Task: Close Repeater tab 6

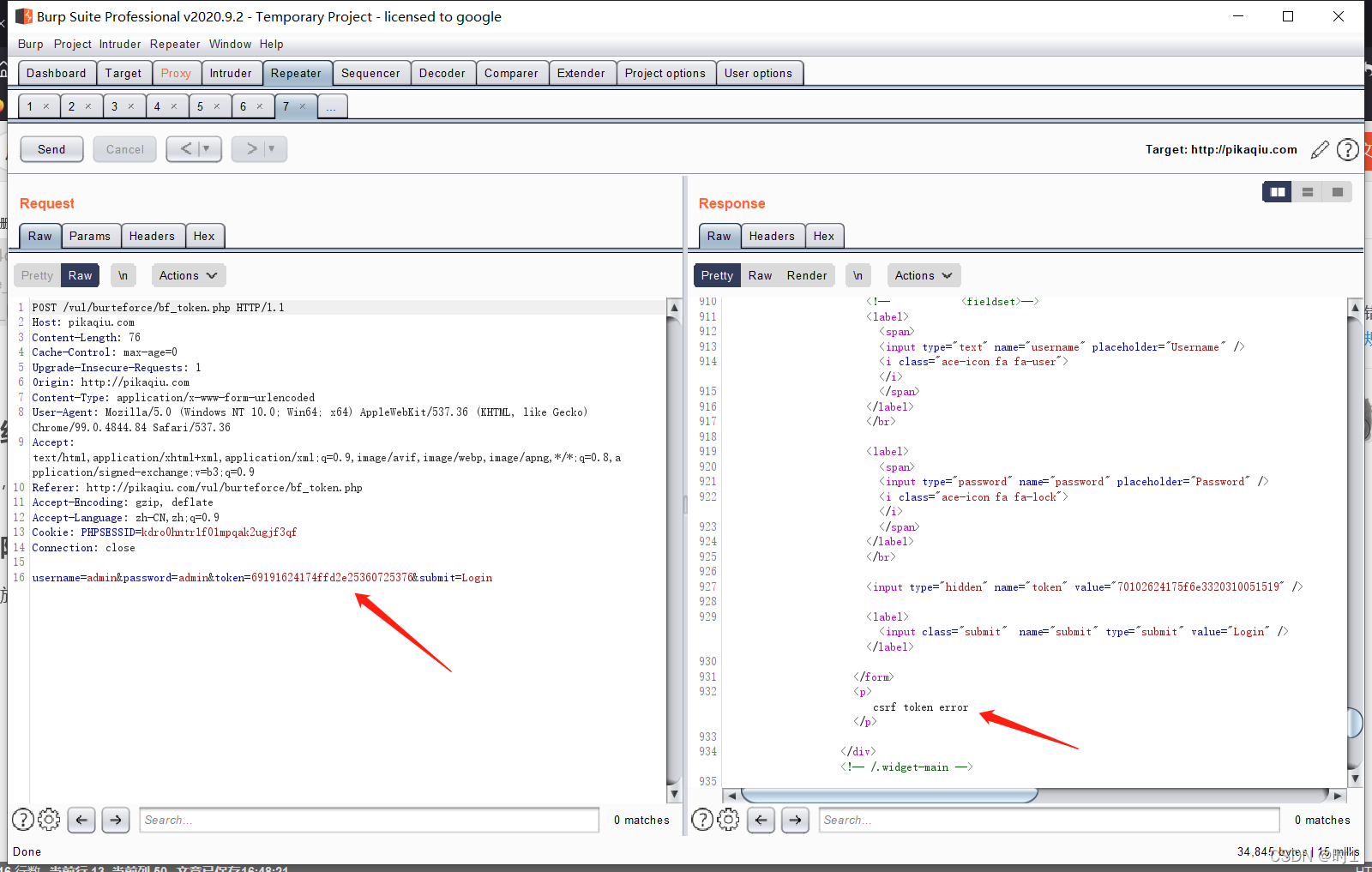Action: pos(260,106)
